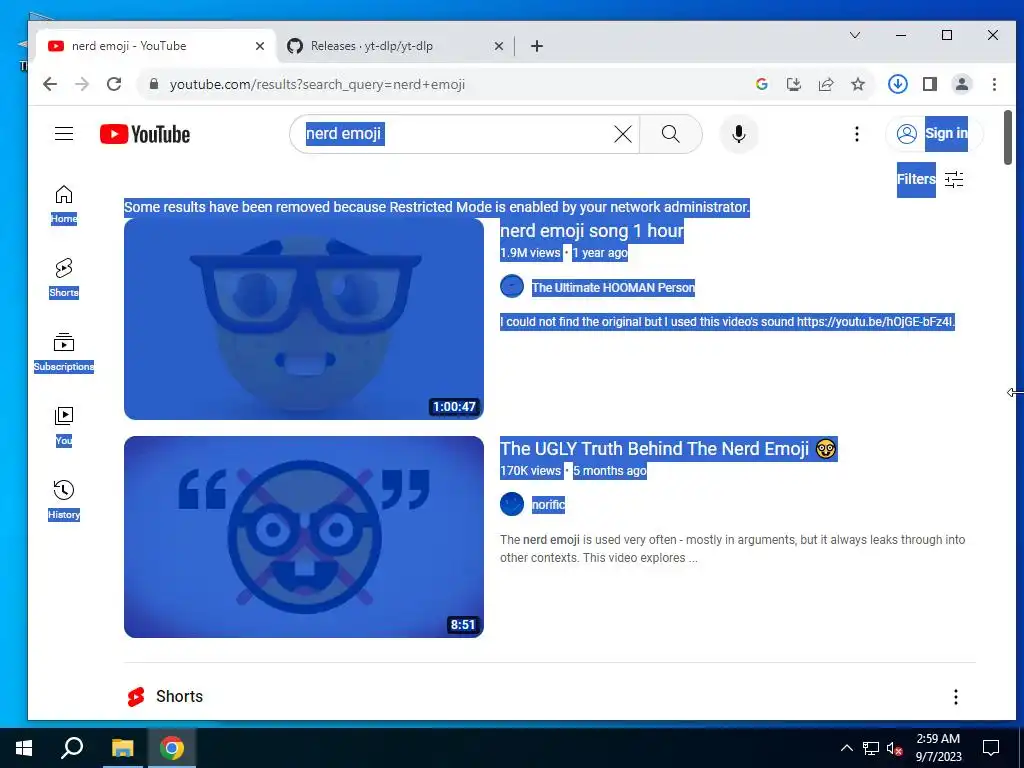Click the Google icon in address bar
Image resolution: width=1024 pixels, height=768 pixels.
click(x=761, y=84)
